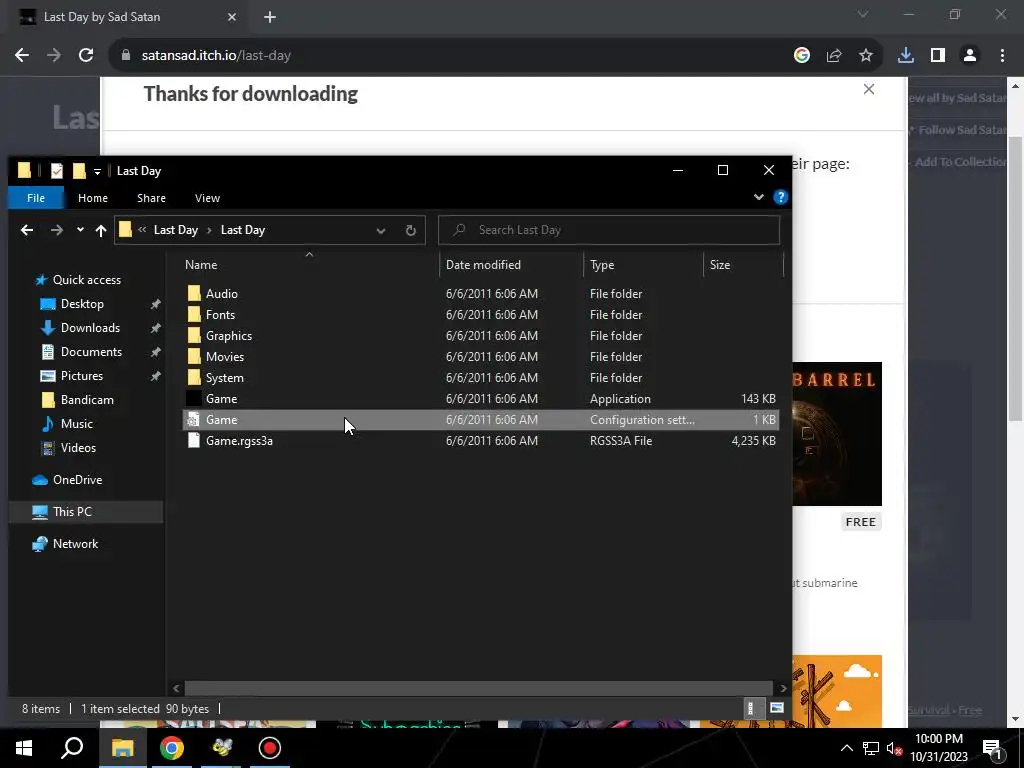Open Chrome tab search dropdown
1024x768 pixels.
(x=863, y=14)
